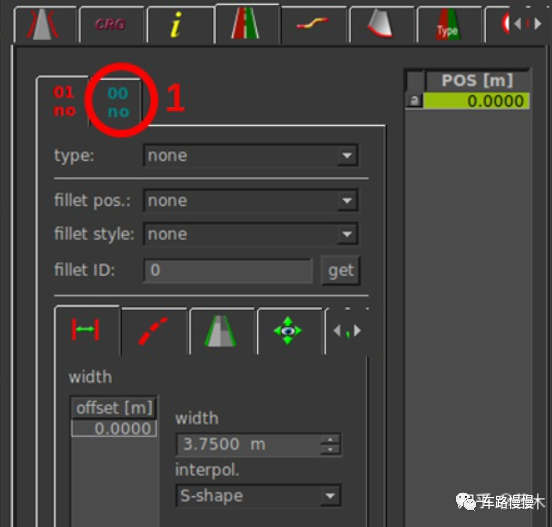Expand the type dropdown
This screenshot has height=527, width=552.
(251, 155)
